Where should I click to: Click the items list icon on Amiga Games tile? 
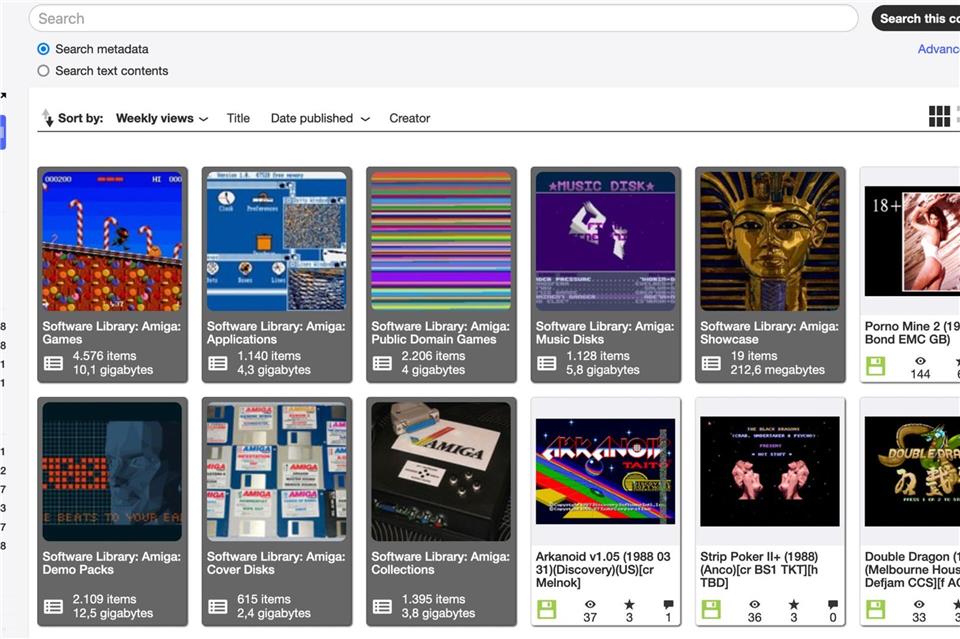[x=54, y=363]
